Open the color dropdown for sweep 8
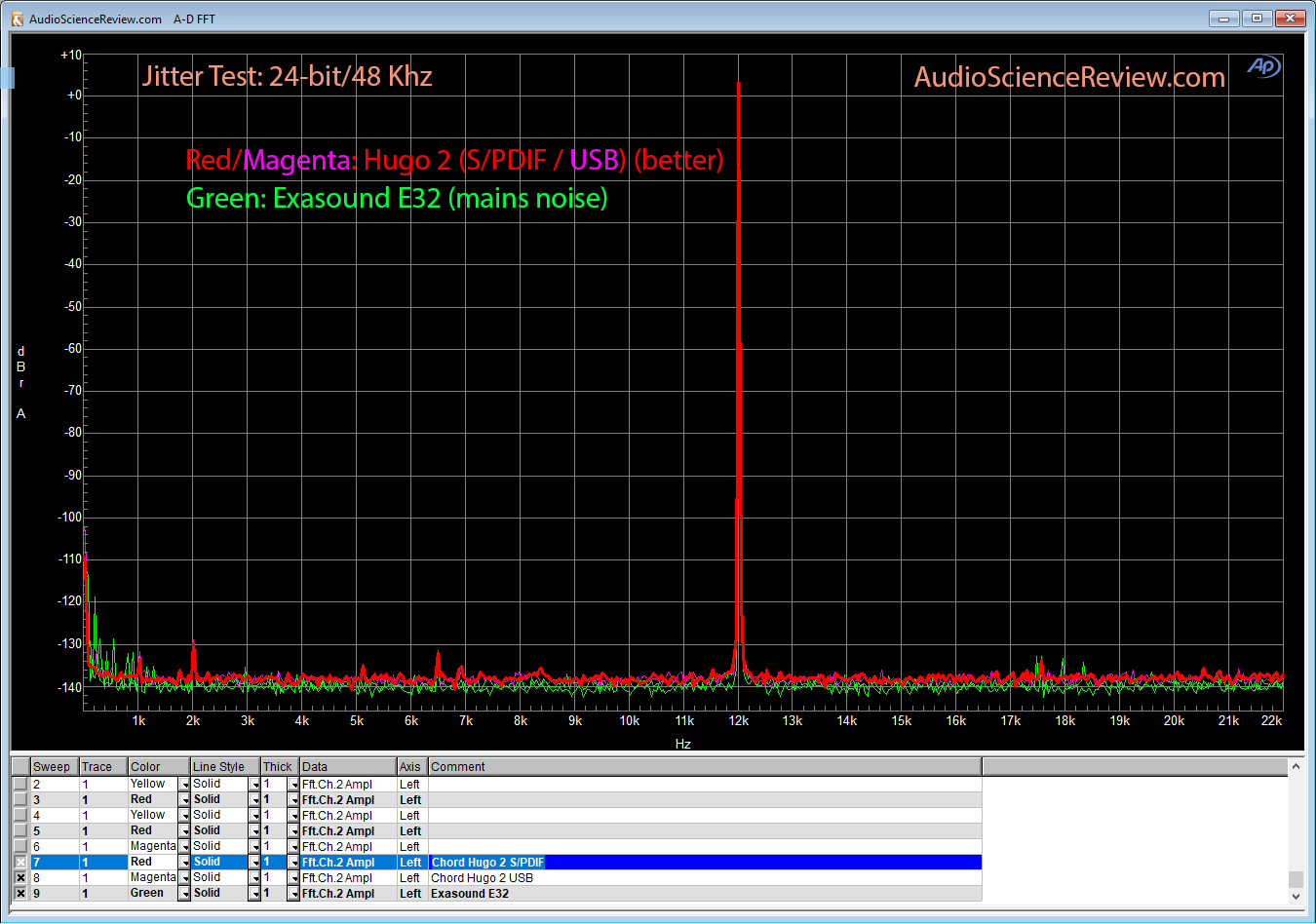The width and height of the screenshot is (1316, 924). coord(184,878)
